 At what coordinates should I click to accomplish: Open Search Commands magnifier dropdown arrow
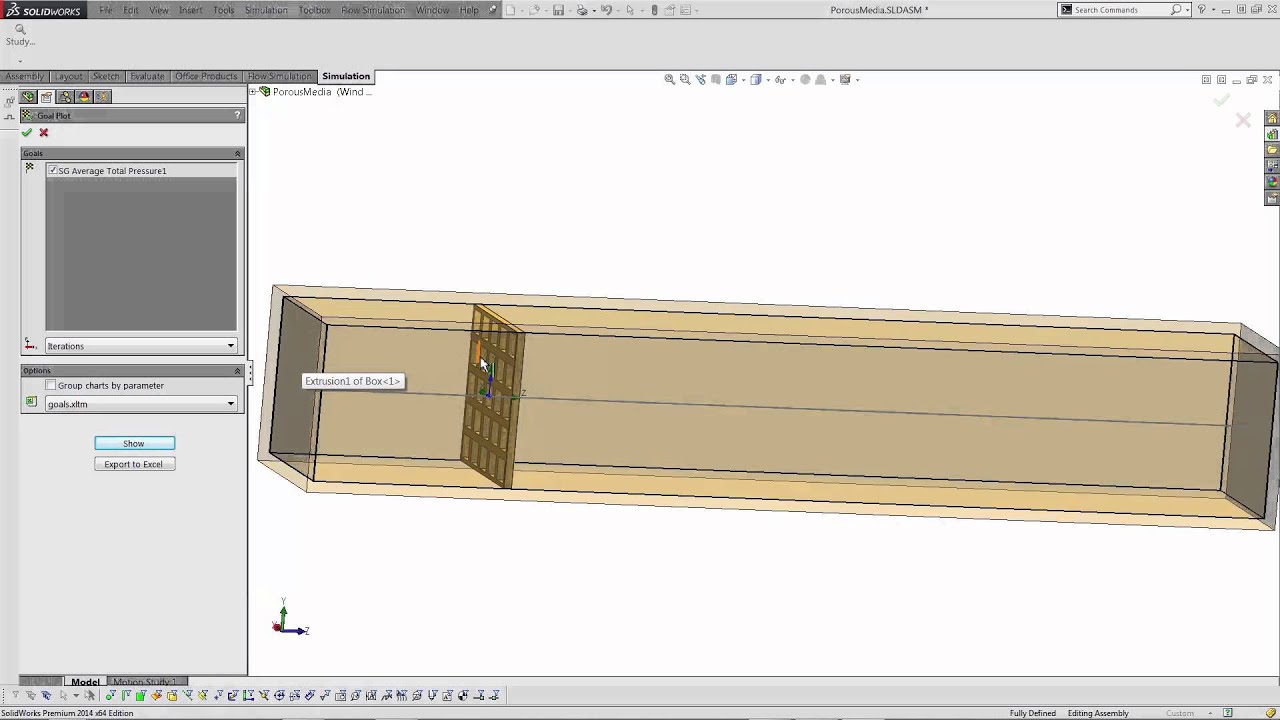tap(1188, 10)
